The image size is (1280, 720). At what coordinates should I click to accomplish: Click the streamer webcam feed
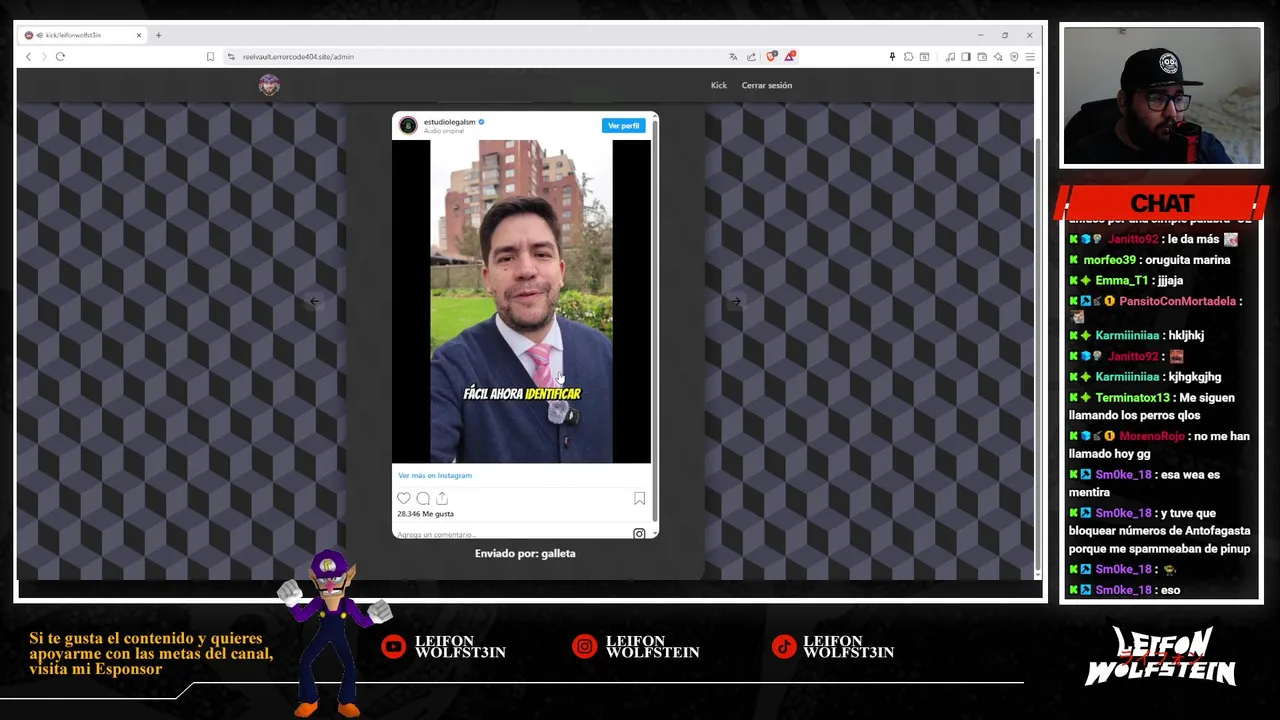pyautogui.click(x=1162, y=95)
